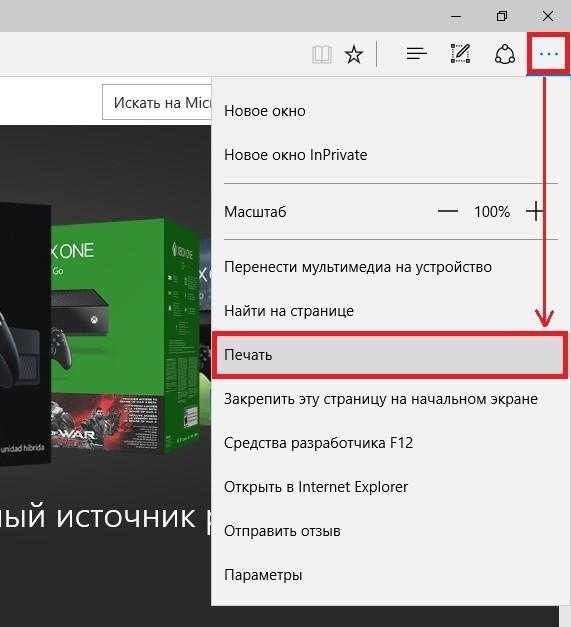571x627 pixels.
Task: Click the Share circle icon
Action: click(x=505, y=54)
